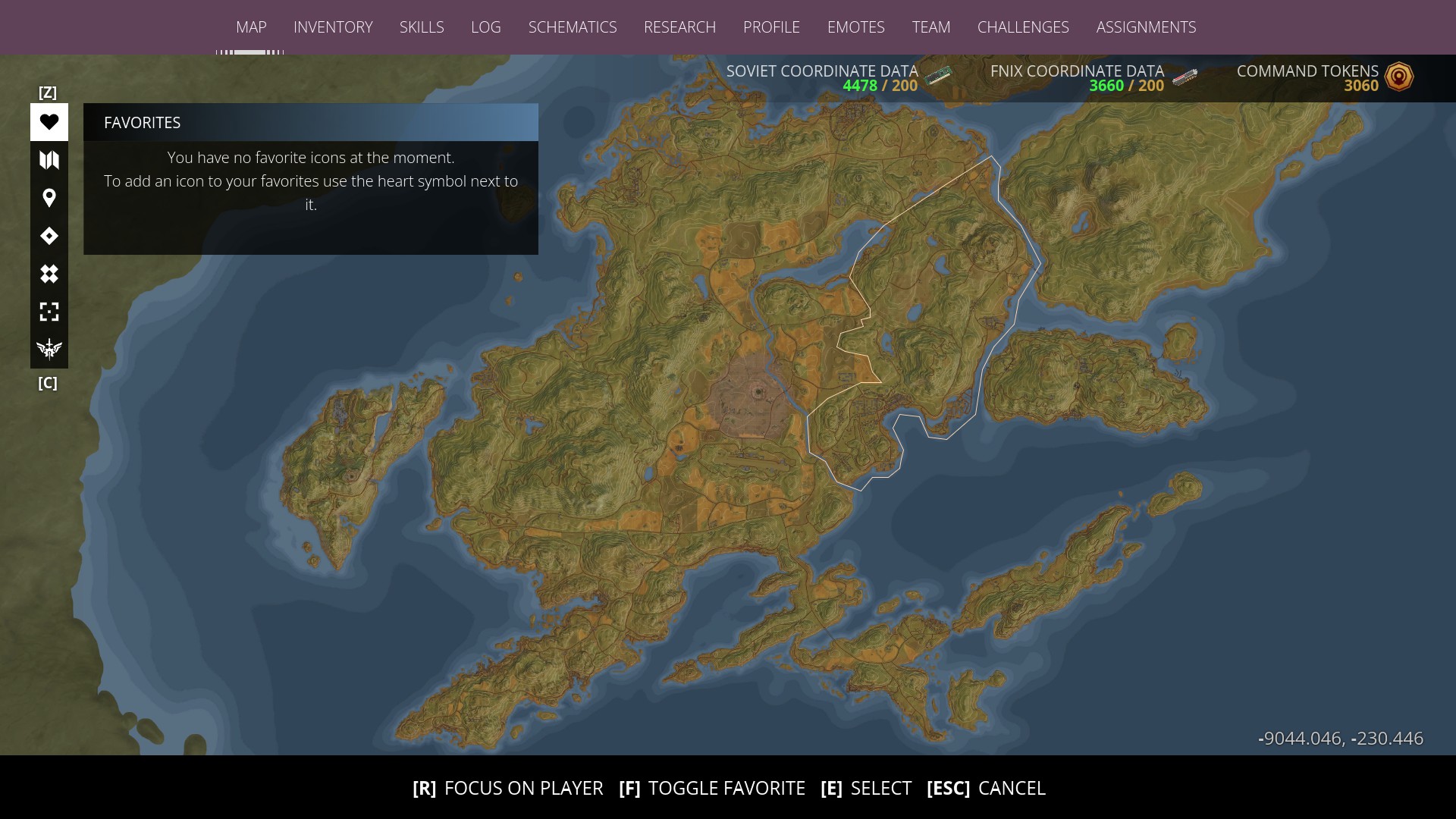This screenshot has width=1456, height=819.
Task: Click the [Z] previous filter key hint
Action: [48, 93]
